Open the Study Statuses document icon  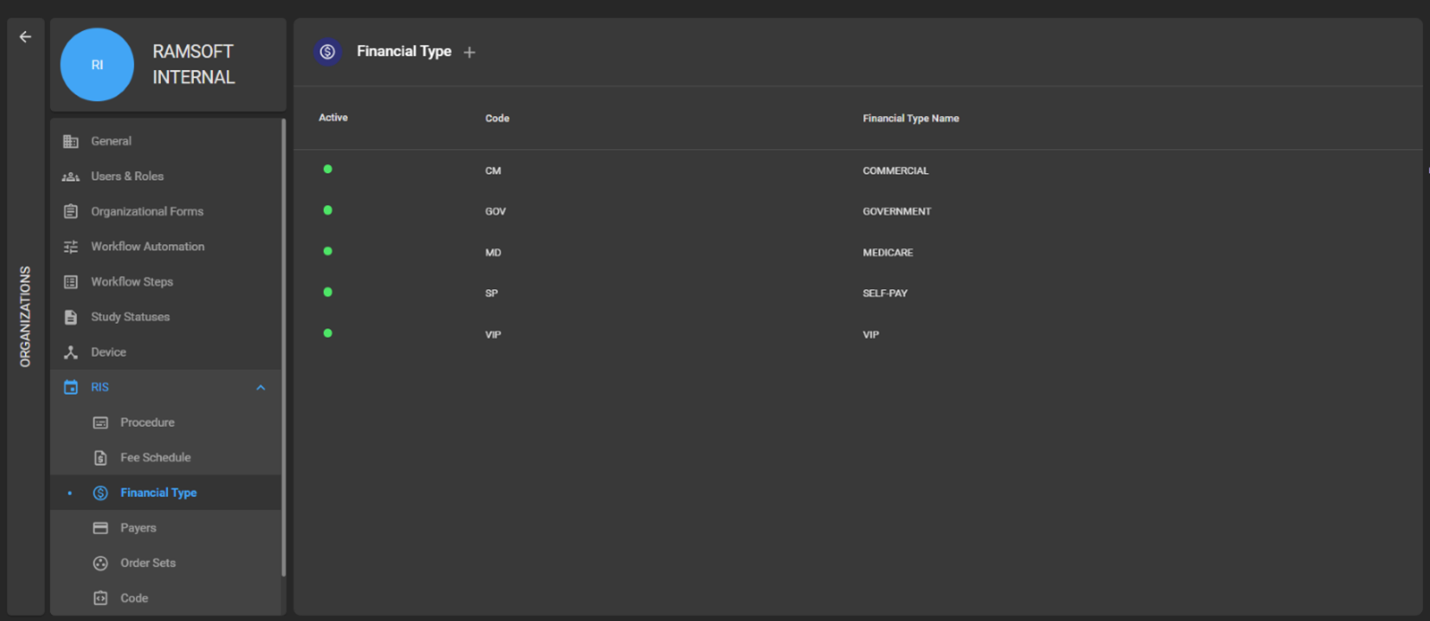70,316
